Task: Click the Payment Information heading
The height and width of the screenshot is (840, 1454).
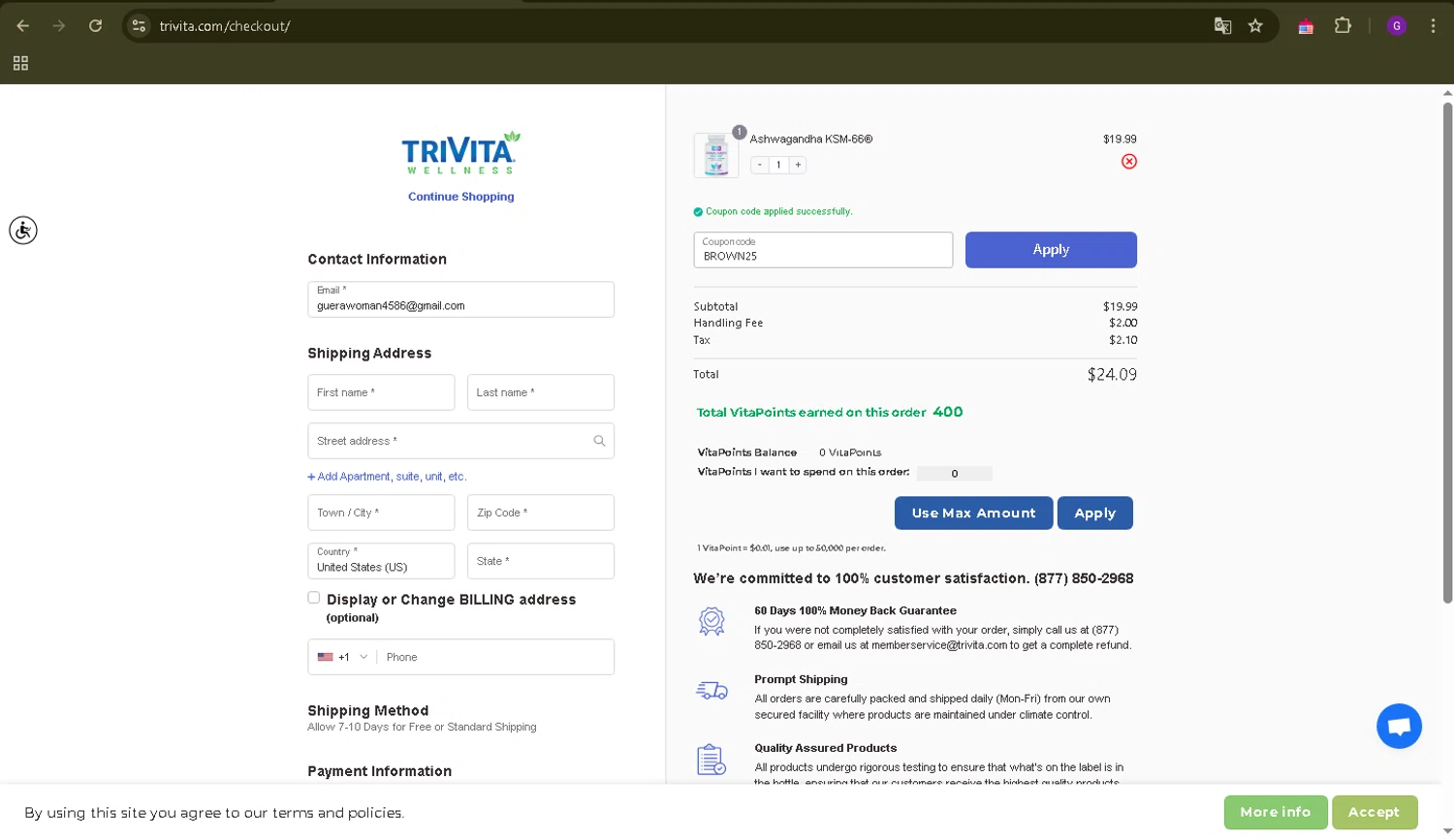Action: [x=380, y=771]
